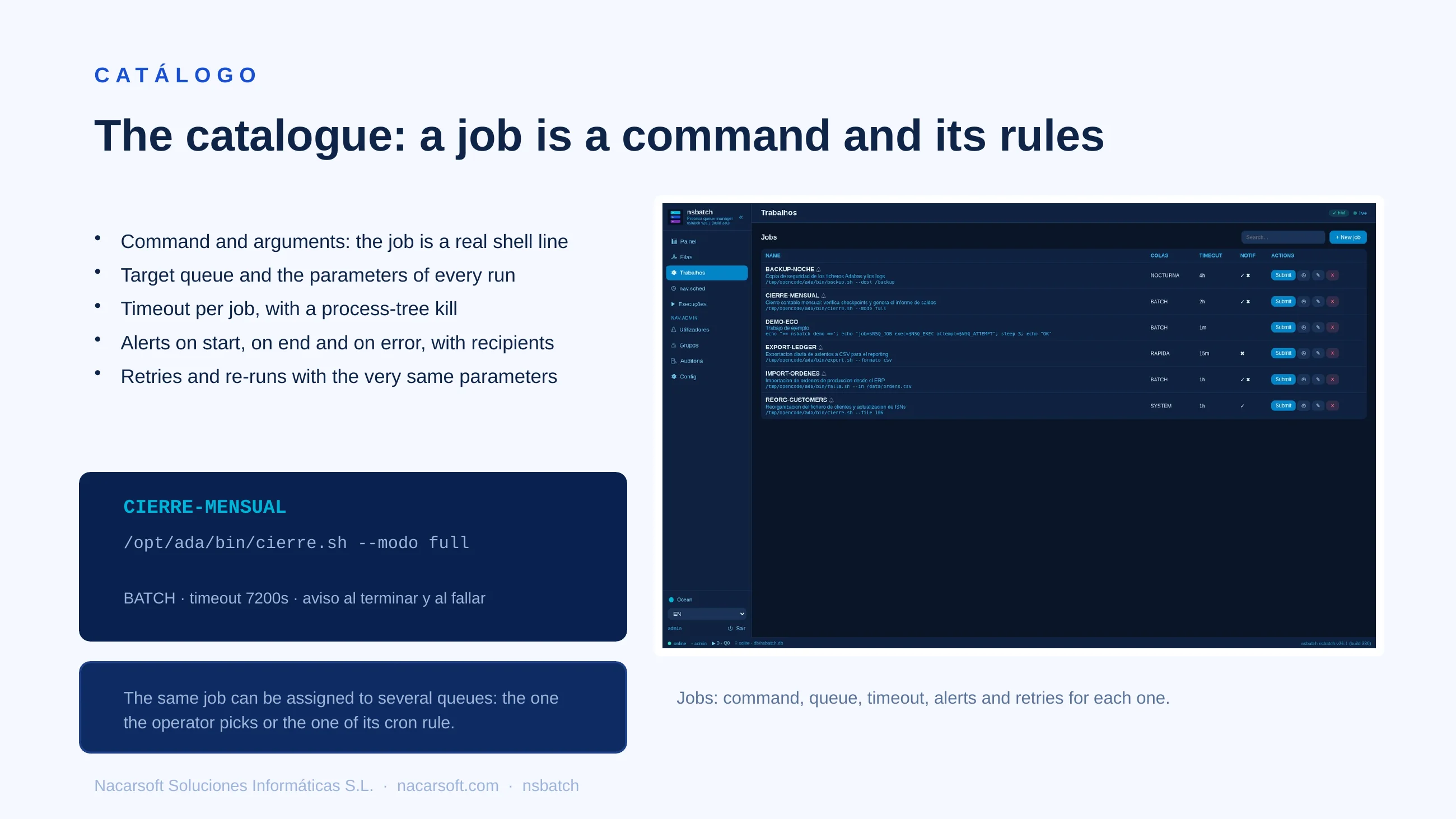Submit the IMPORT-ORDENES job

coord(1282,379)
